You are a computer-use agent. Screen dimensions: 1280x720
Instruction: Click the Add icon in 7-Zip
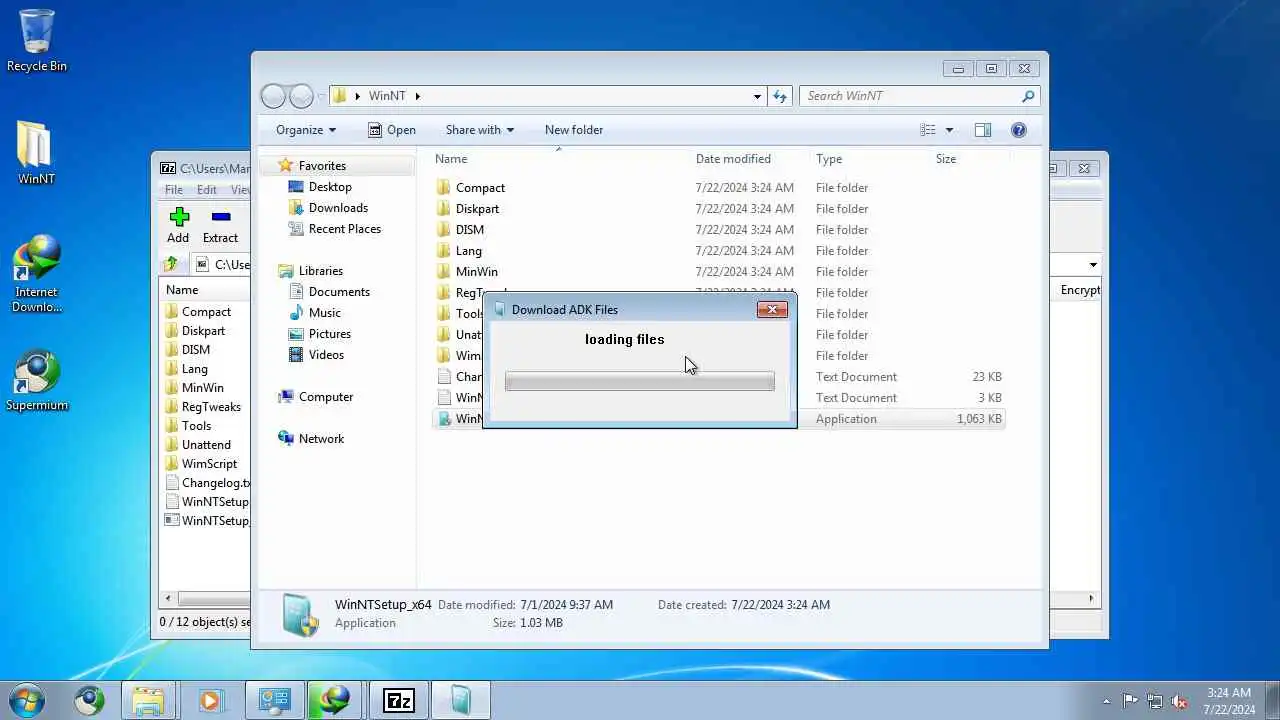[178, 226]
